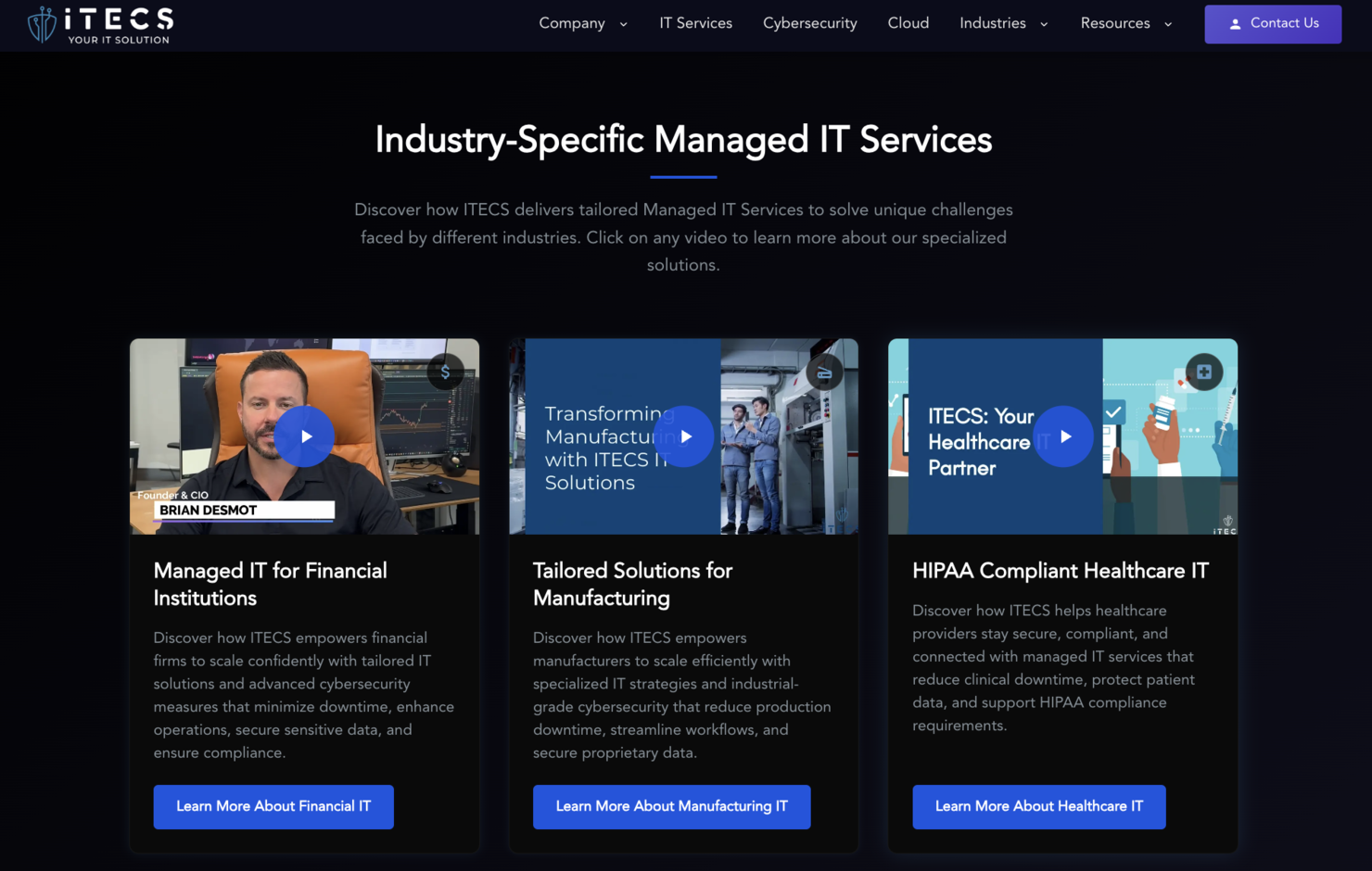Click the ITECS shield logo

[42, 24]
